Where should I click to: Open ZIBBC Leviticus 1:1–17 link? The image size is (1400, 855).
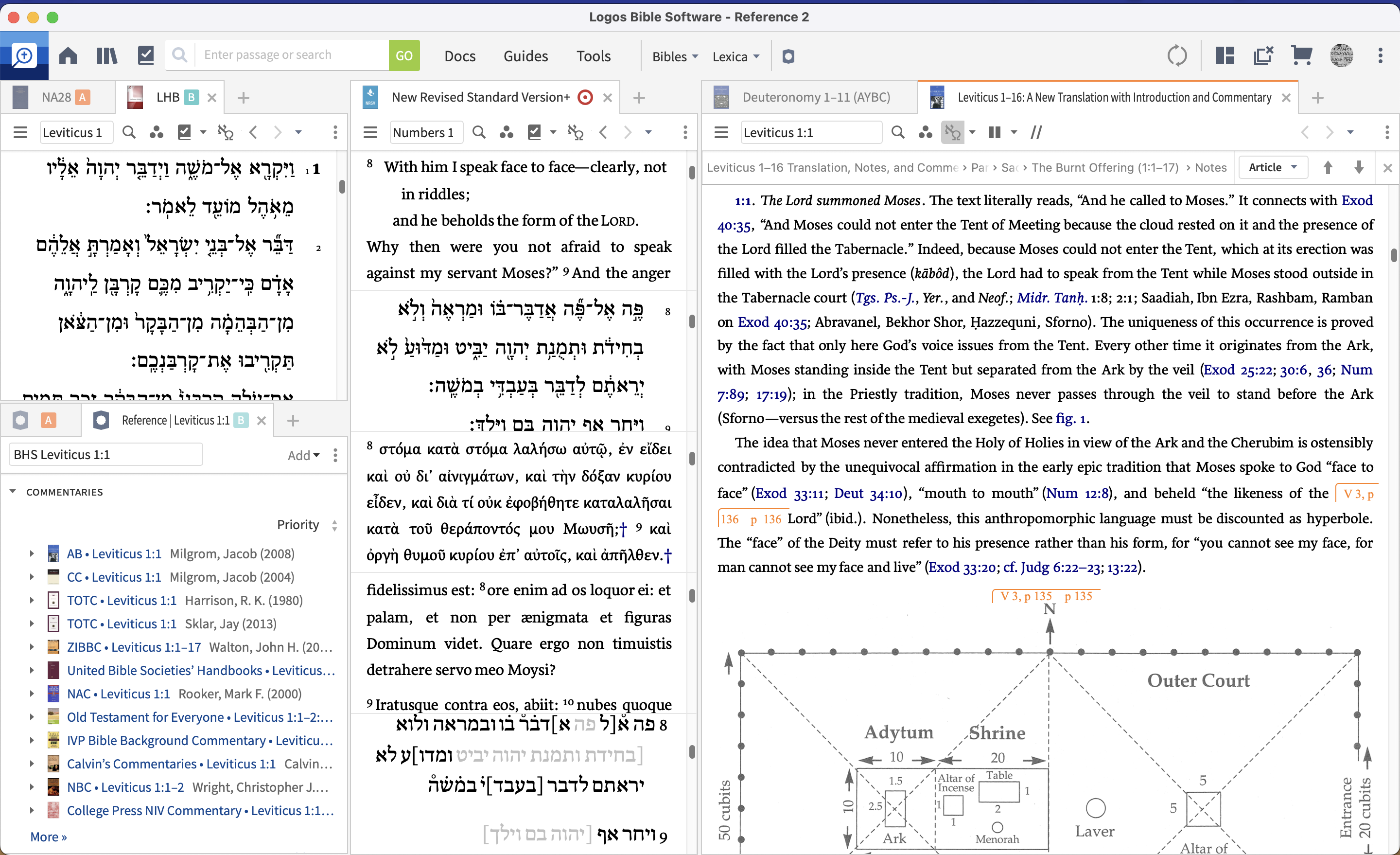tap(134, 647)
